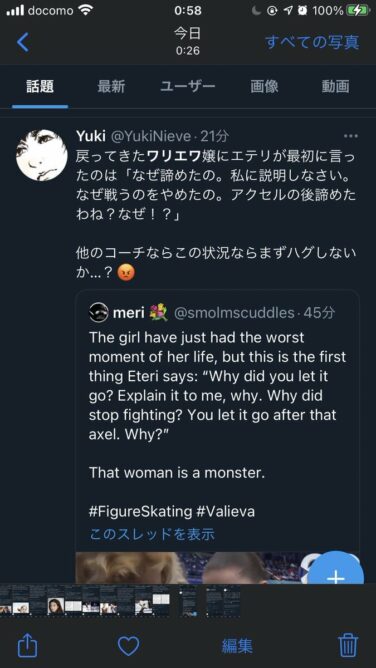Open Yuki's profile avatar
The image size is (376, 668).
coord(42,155)
